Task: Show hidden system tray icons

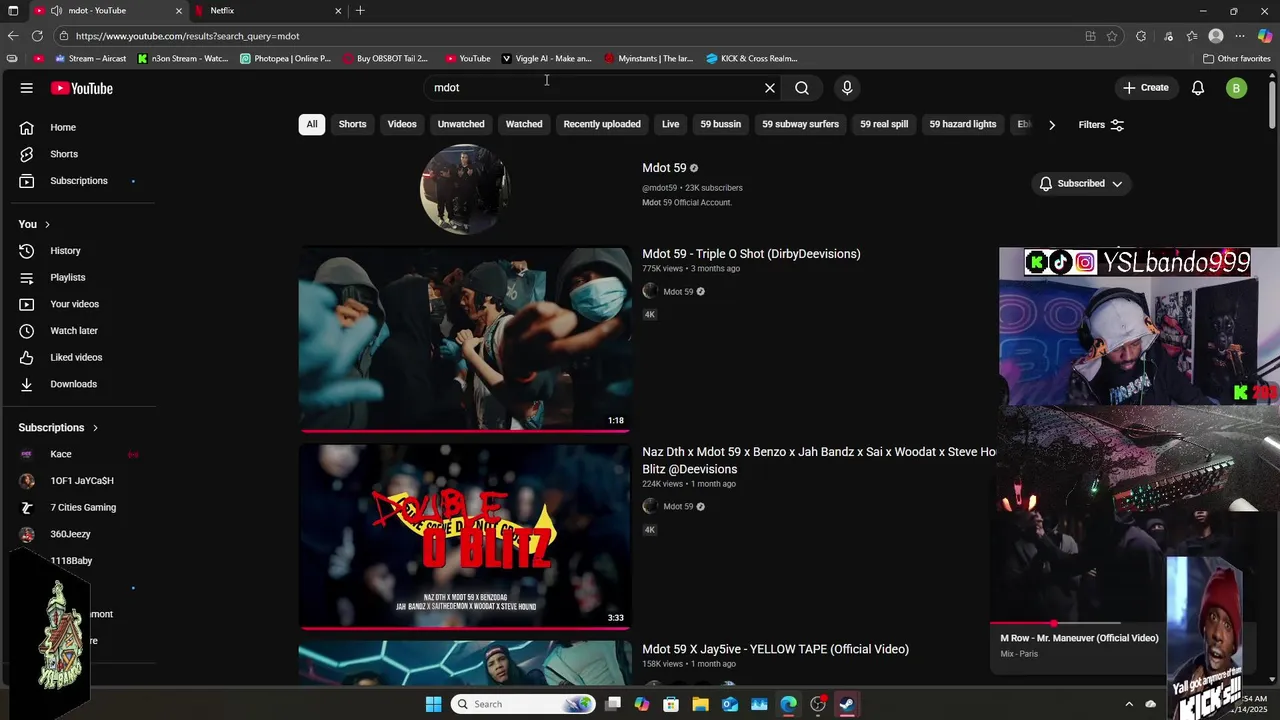Action: 1129,704
